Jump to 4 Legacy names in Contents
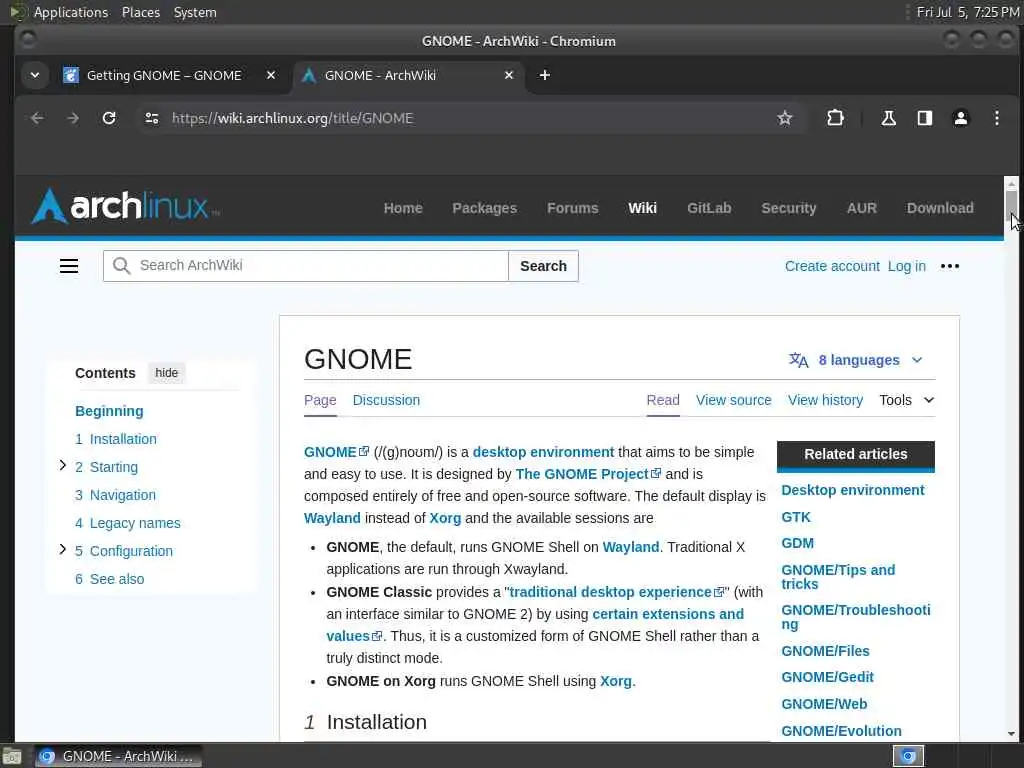Screen dimensions: 1024x768 127,523
